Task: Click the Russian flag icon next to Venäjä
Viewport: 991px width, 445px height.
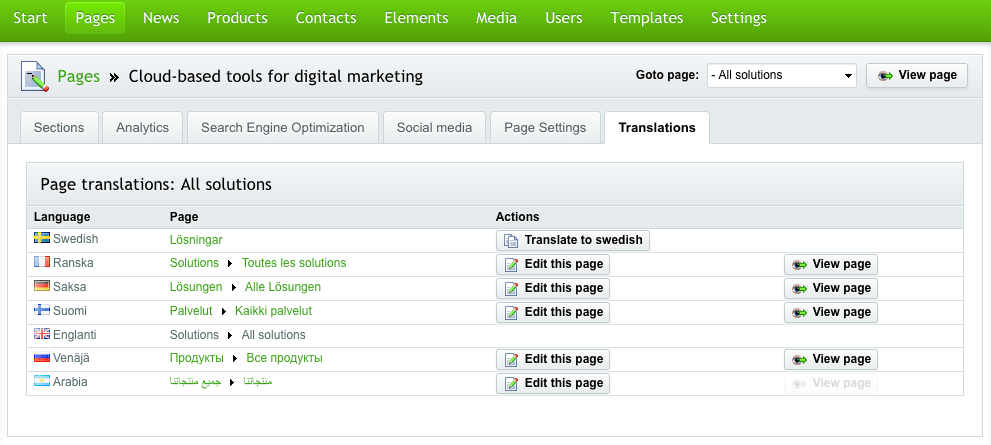Action: coord(42,358)
